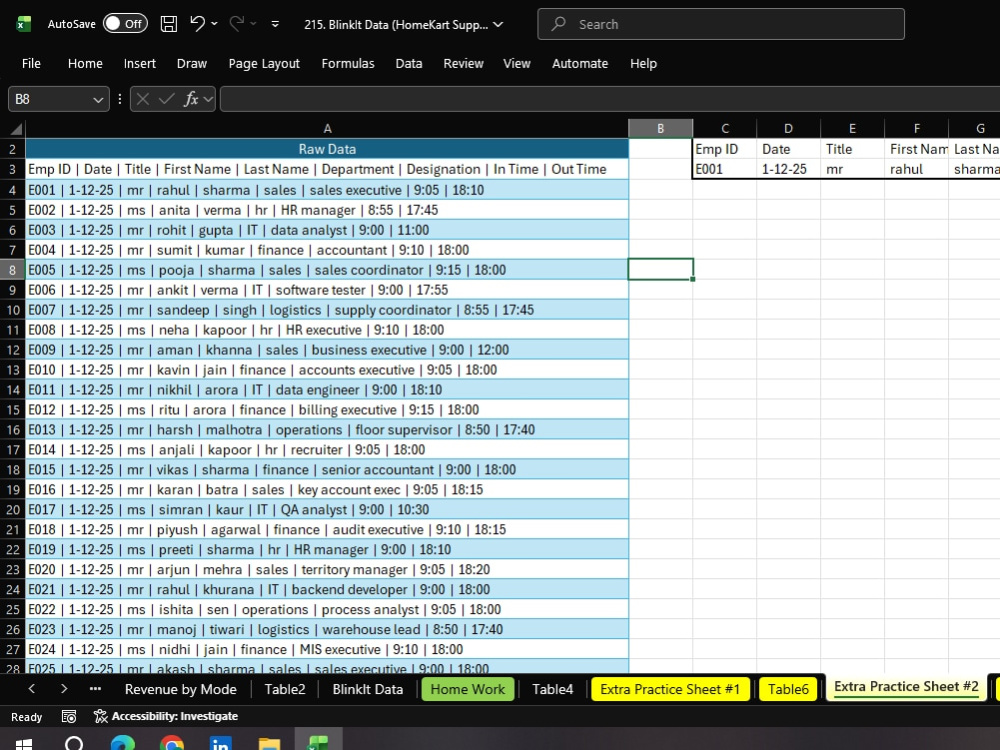Image resolution: width=1000 pixels, height=750 pixels.
Task: Click the formula bar options dots
Action: click(120, 99)
